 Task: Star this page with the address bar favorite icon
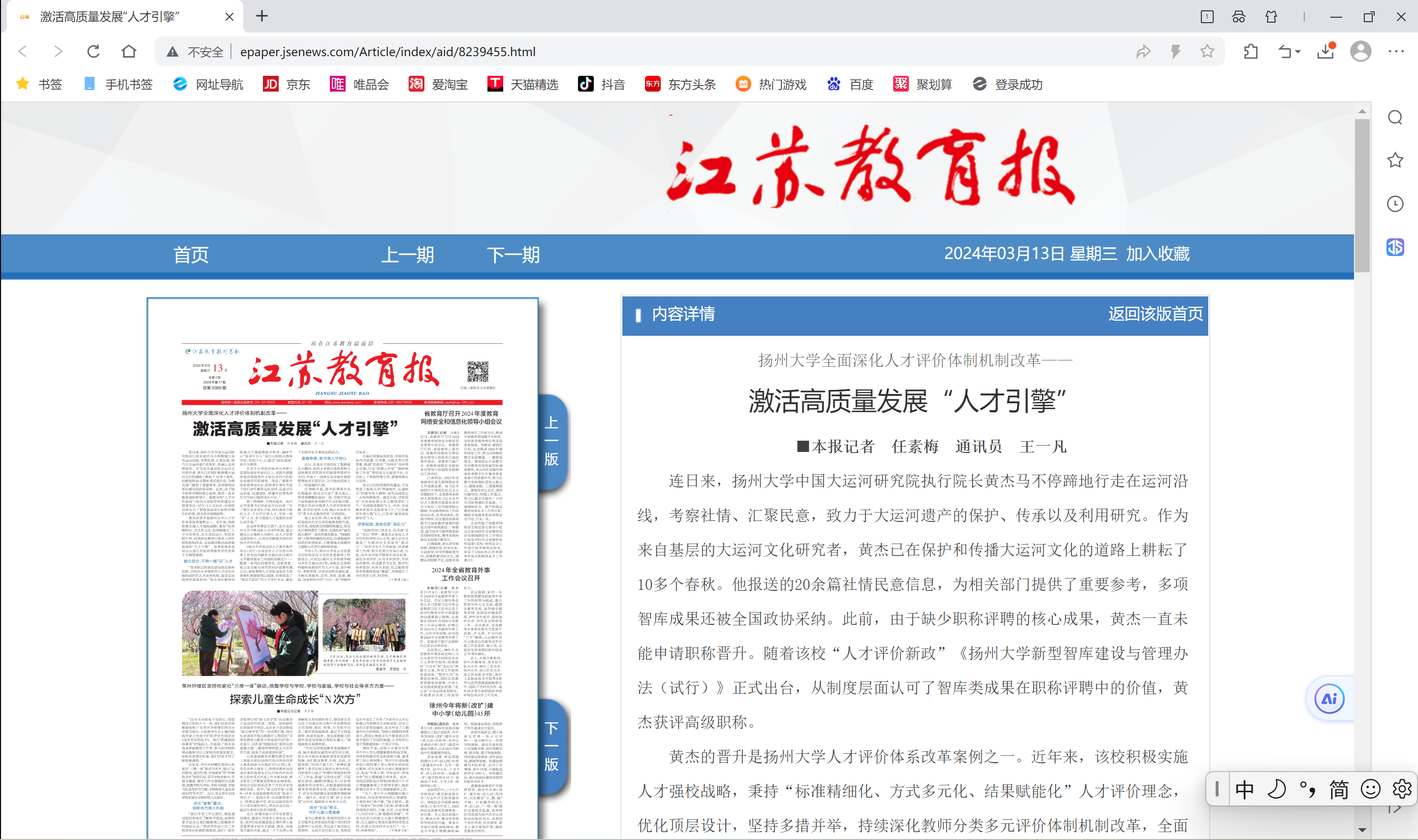pos(1207,52)
